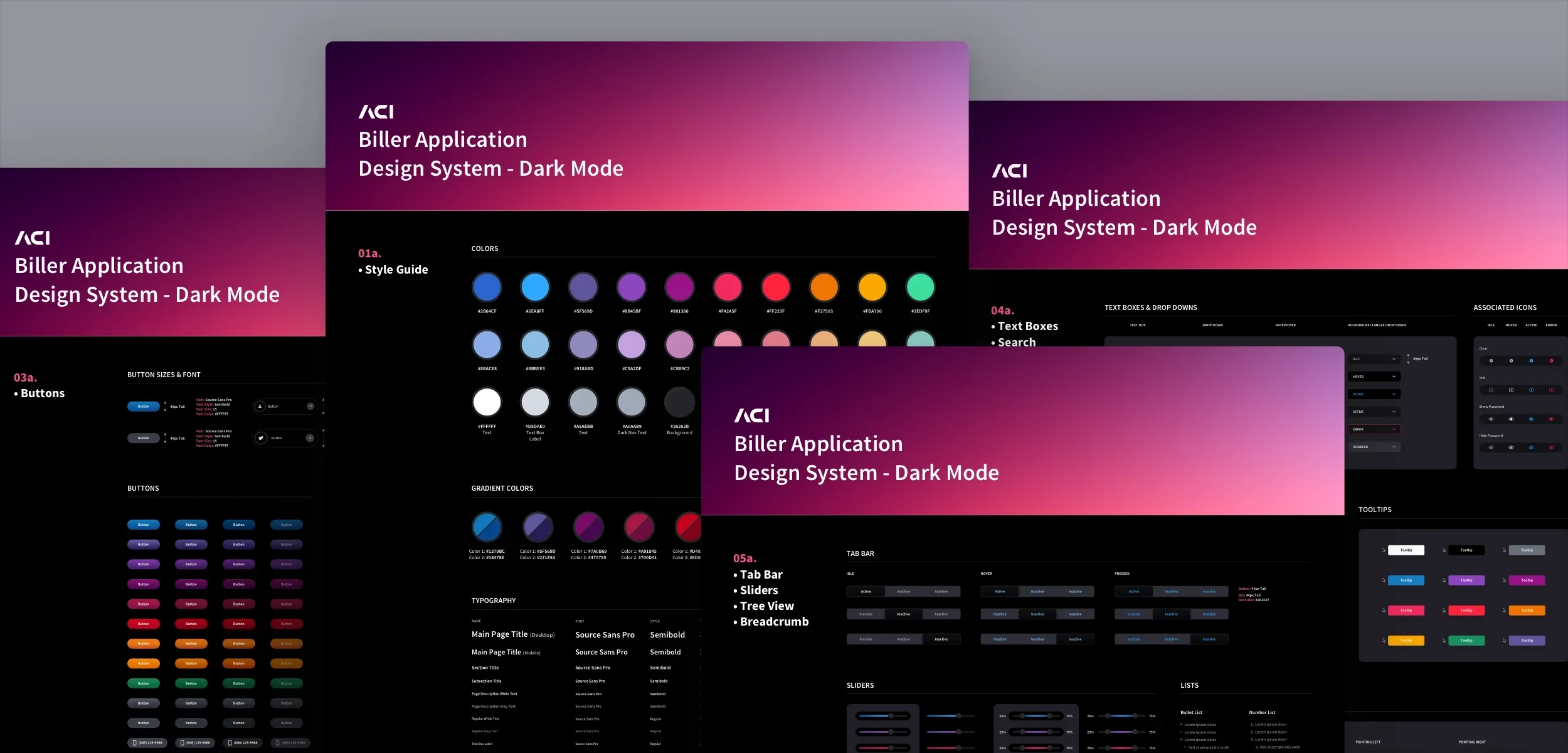Image resolution: width=1568 pixels, height=753 pixels.
Task: Select the #2B64CF blue color swatch
Action: (x=487, y=288)
